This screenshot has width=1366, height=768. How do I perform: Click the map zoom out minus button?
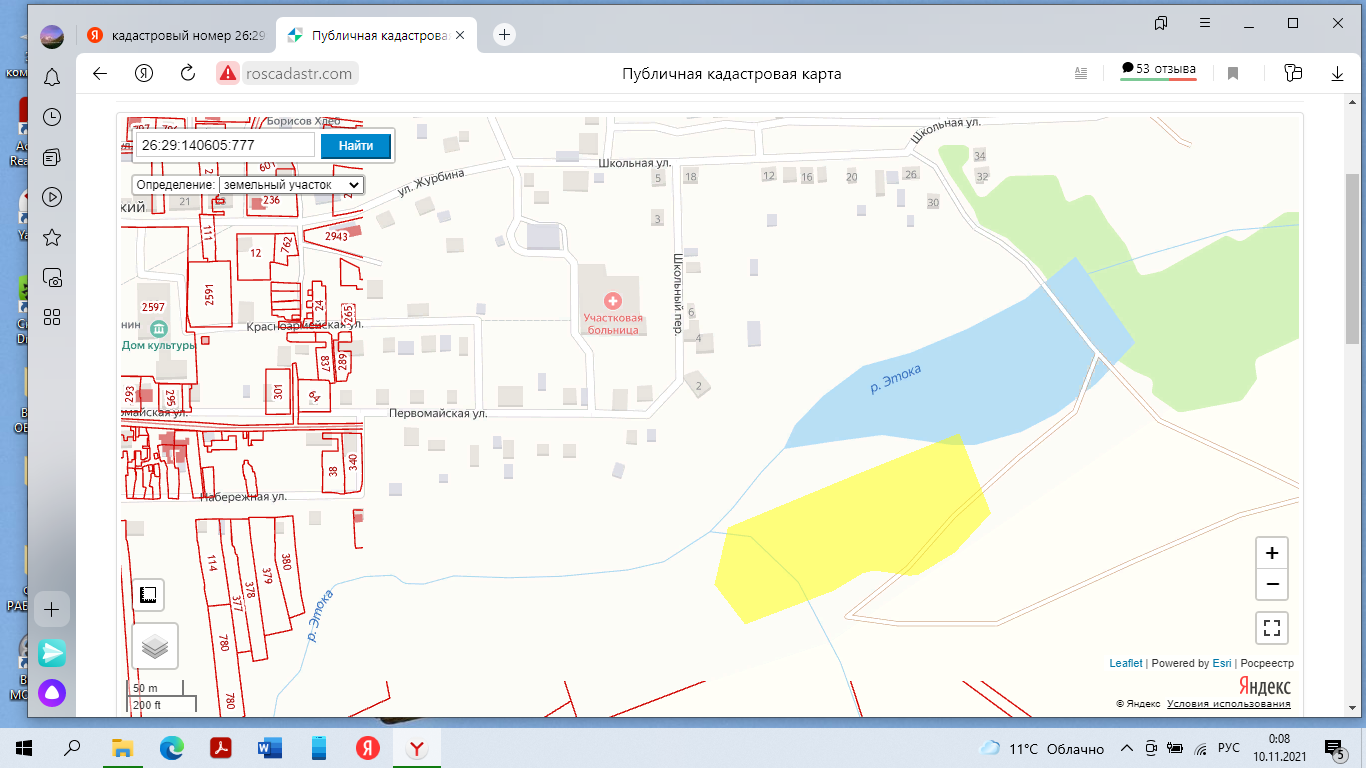tap(1271, 584)
